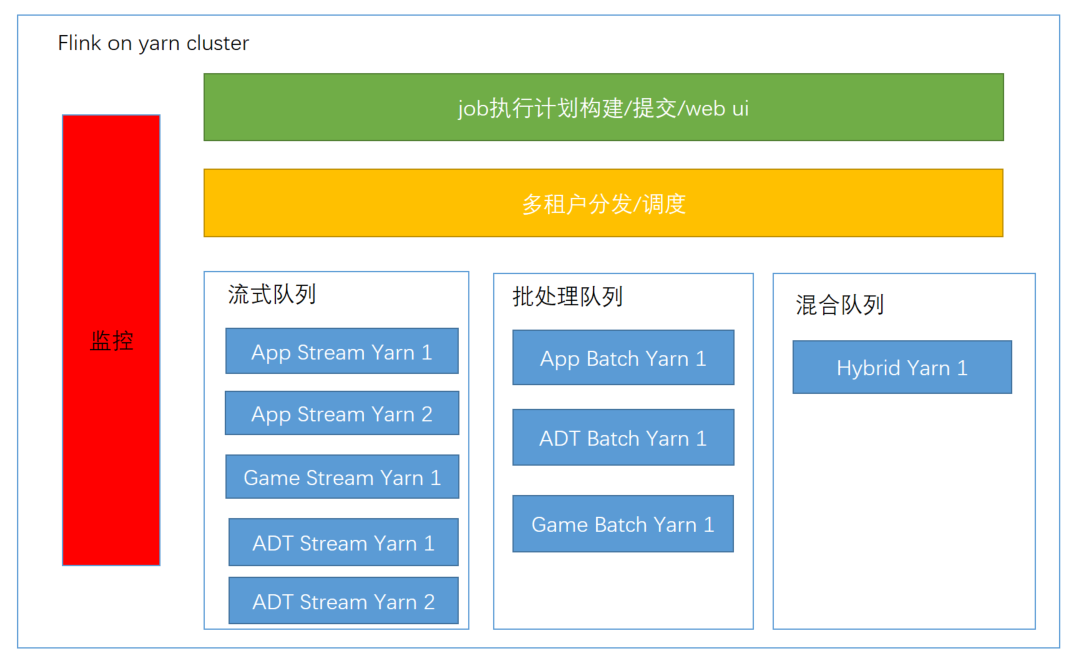Click empty space below Game Batch Yarn 1
This screenshot has width=1077, height=655.
(623, 589)
